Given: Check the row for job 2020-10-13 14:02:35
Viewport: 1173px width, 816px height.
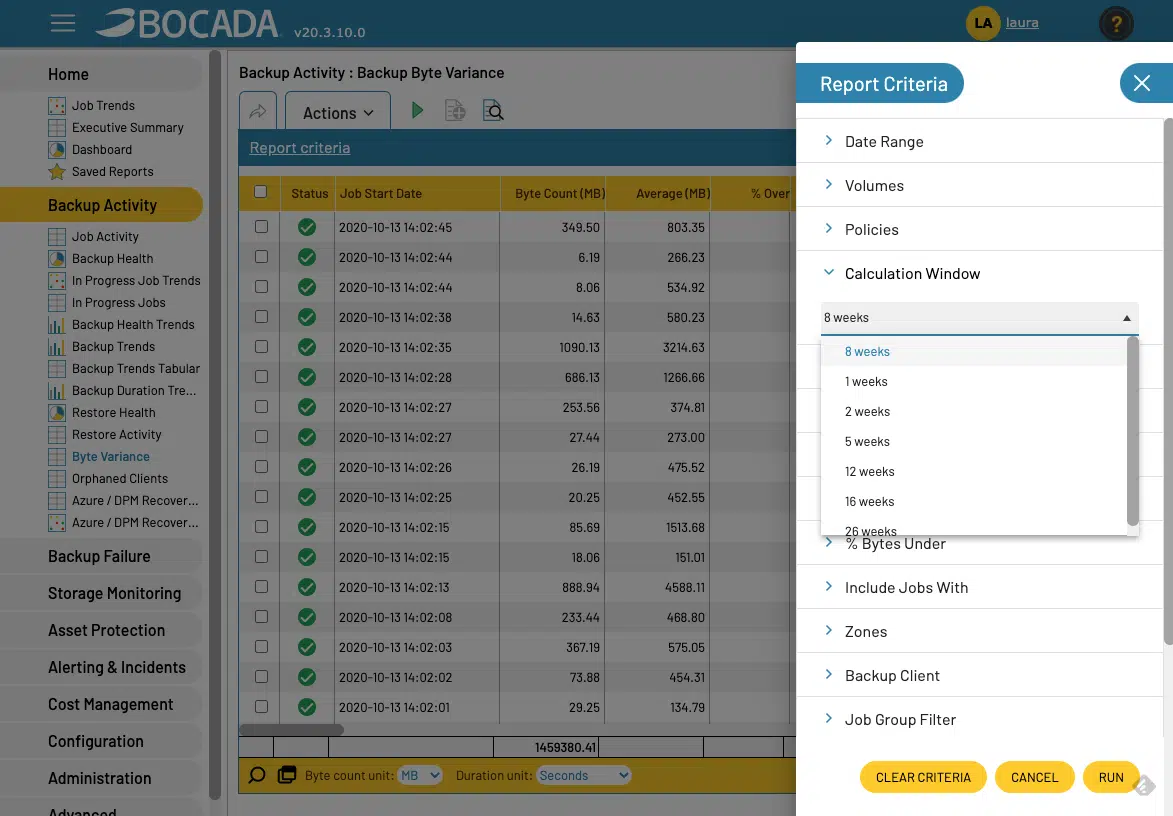Looking at the screenshot, I should [261, 346].
